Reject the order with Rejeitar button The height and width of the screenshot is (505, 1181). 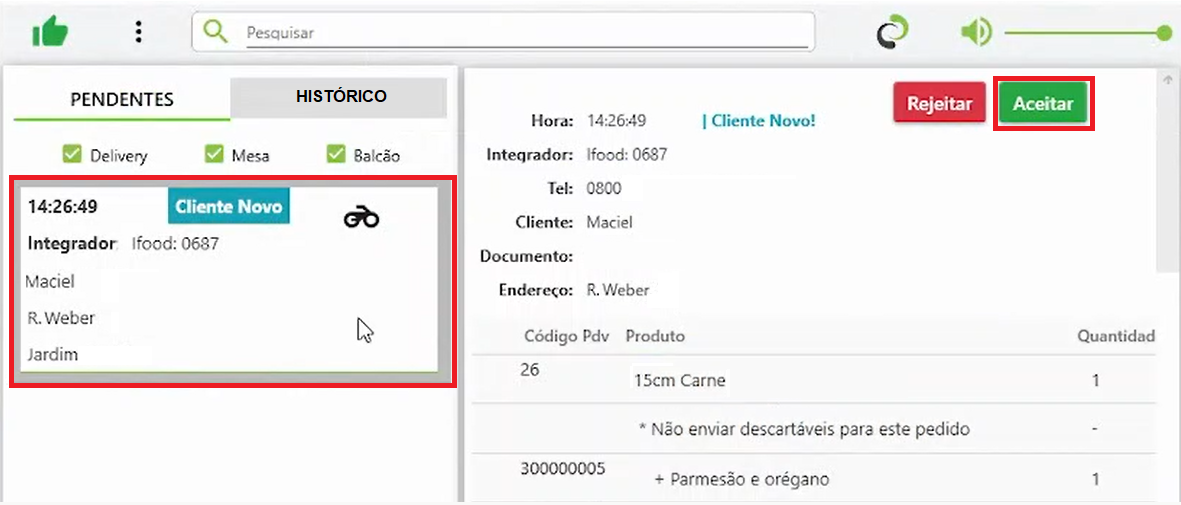pyautogui.click(x=939, y=103)
